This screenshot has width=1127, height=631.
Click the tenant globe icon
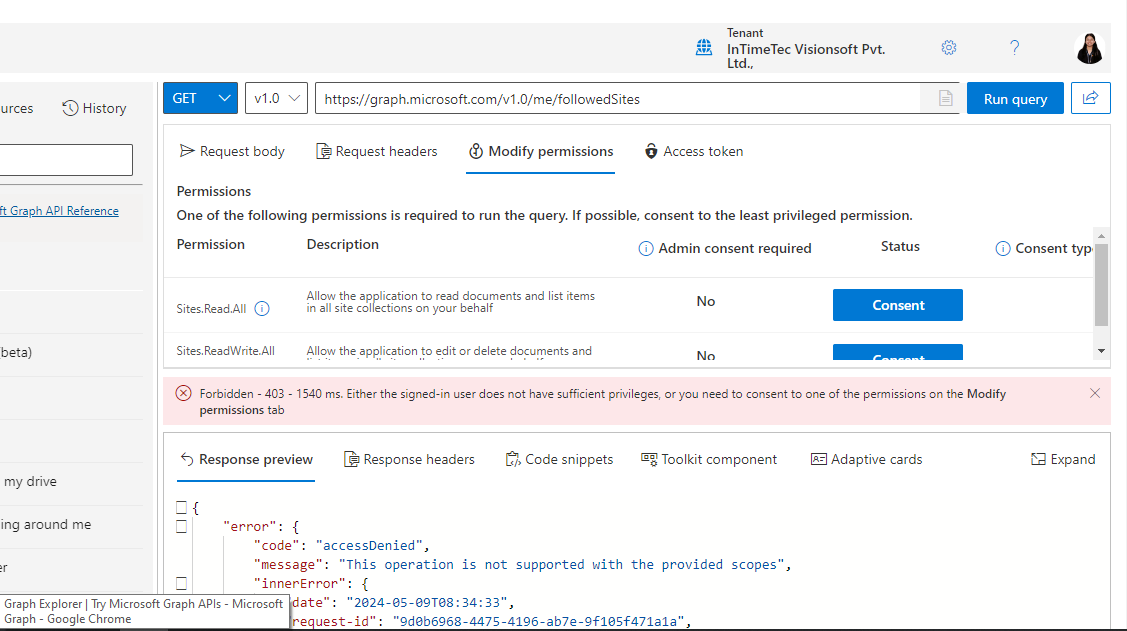pos(704,47)
